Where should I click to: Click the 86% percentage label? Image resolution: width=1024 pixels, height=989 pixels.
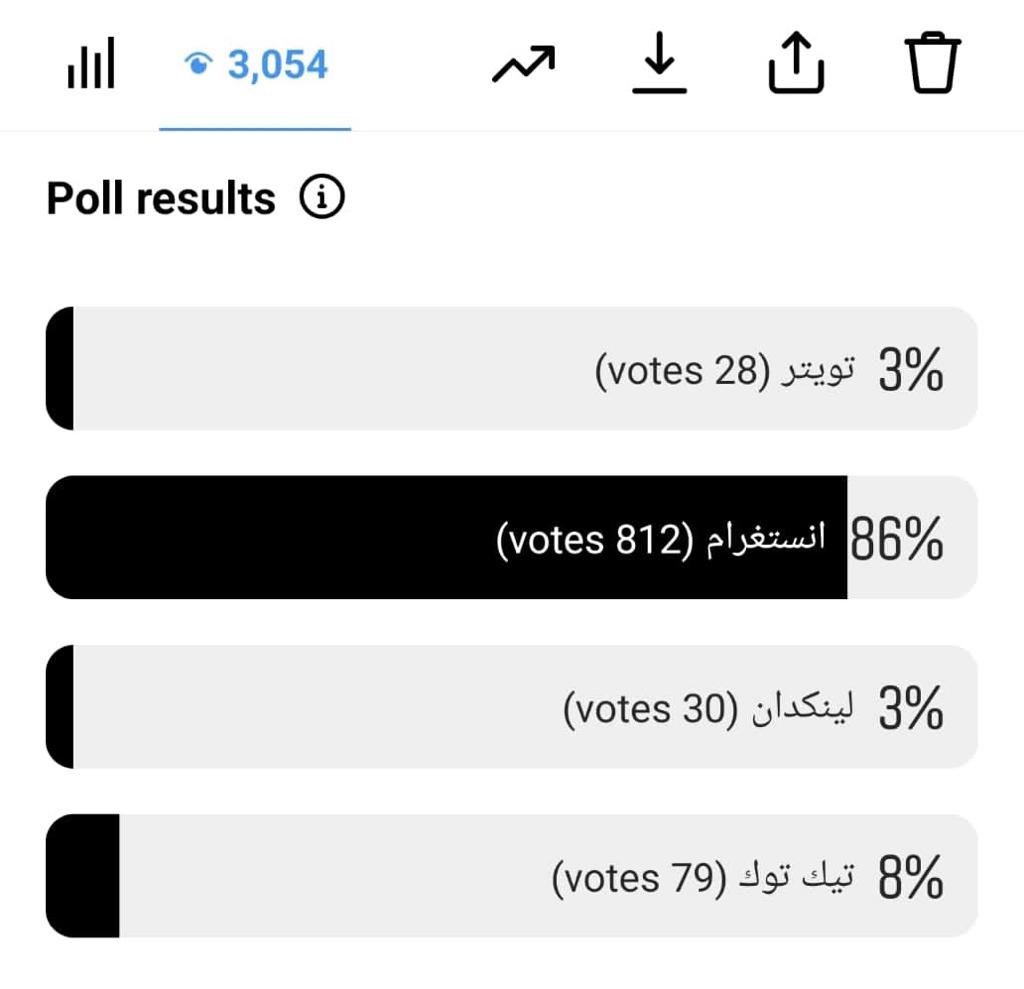897,538
